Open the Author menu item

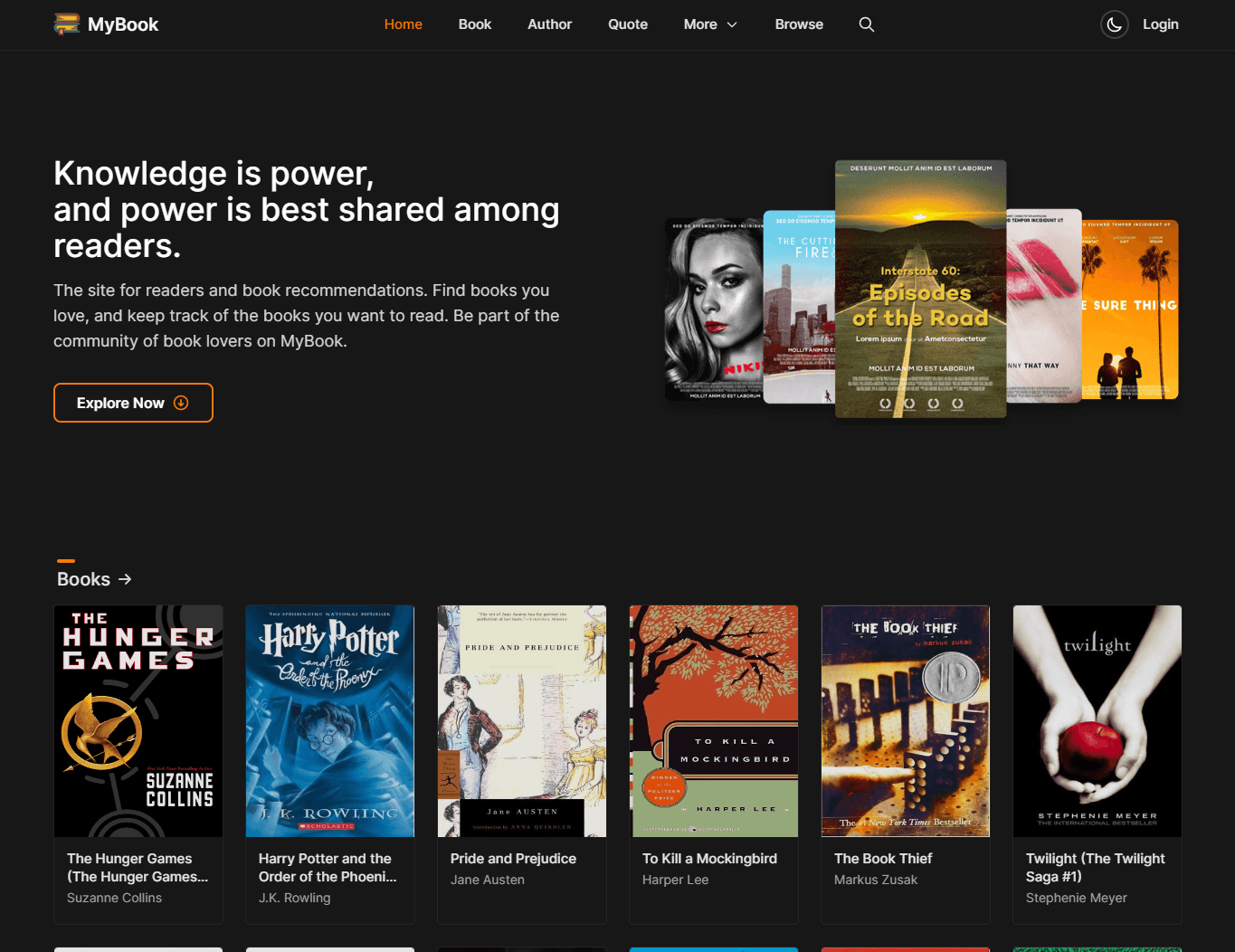[550, 24]
